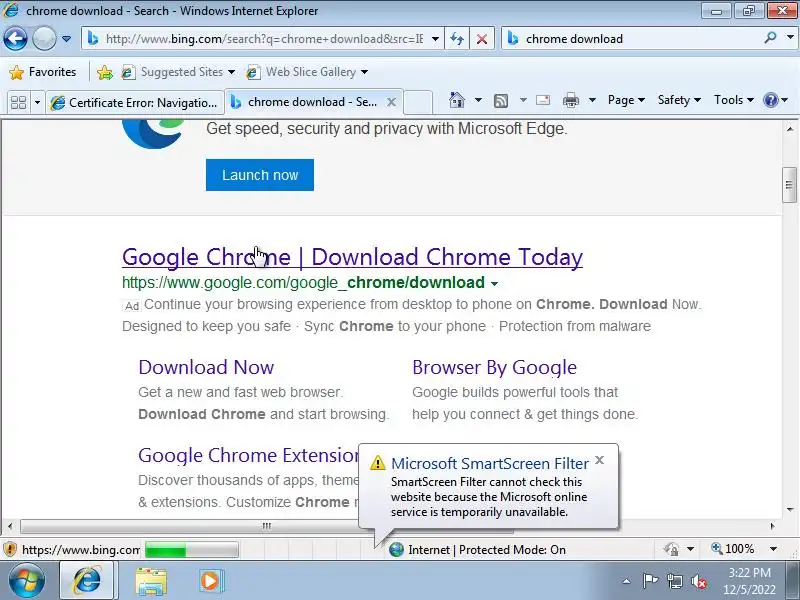800x600 pixels.
Task: Click the SmartScreen warning triangle icon
Action: pyautogui.click(x=378, y=463)
